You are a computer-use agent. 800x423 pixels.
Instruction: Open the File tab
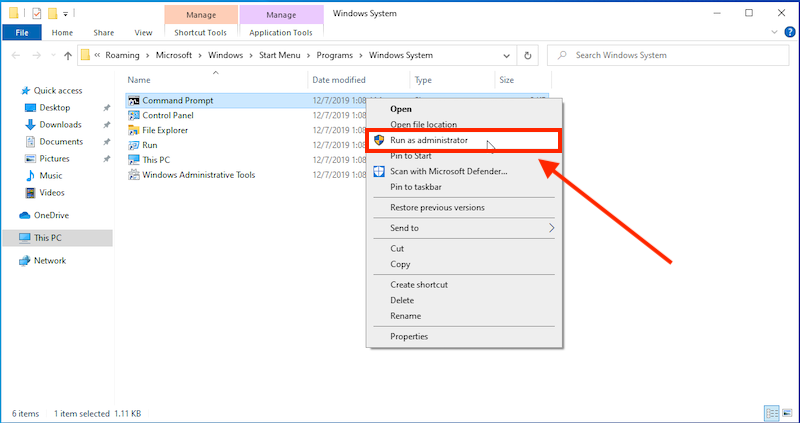tap(22, 33)
